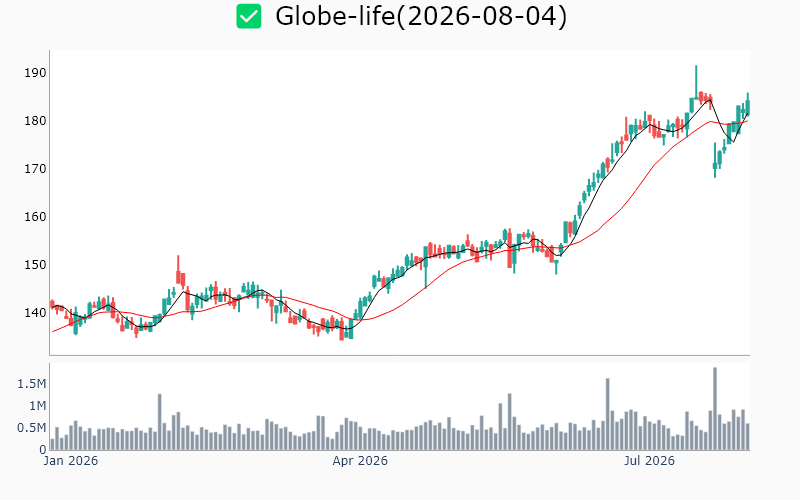Click the 140 price axis label
The image size is (800, 500).
point(35,313)
